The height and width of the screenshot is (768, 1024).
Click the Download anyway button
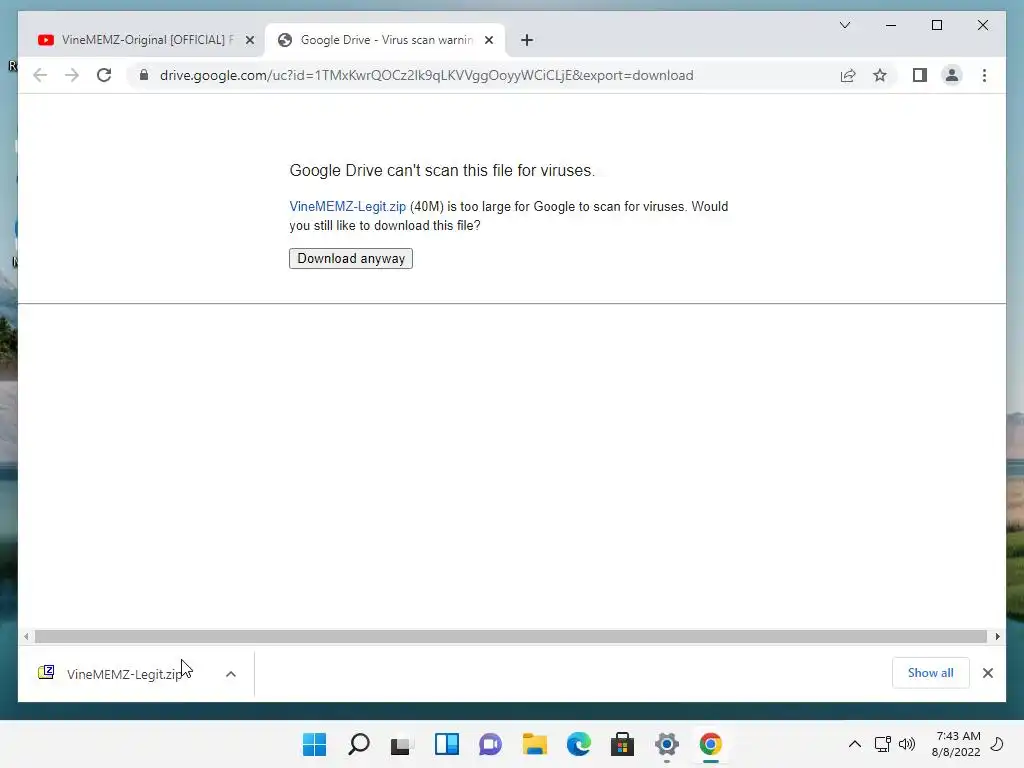coord(351,259)
